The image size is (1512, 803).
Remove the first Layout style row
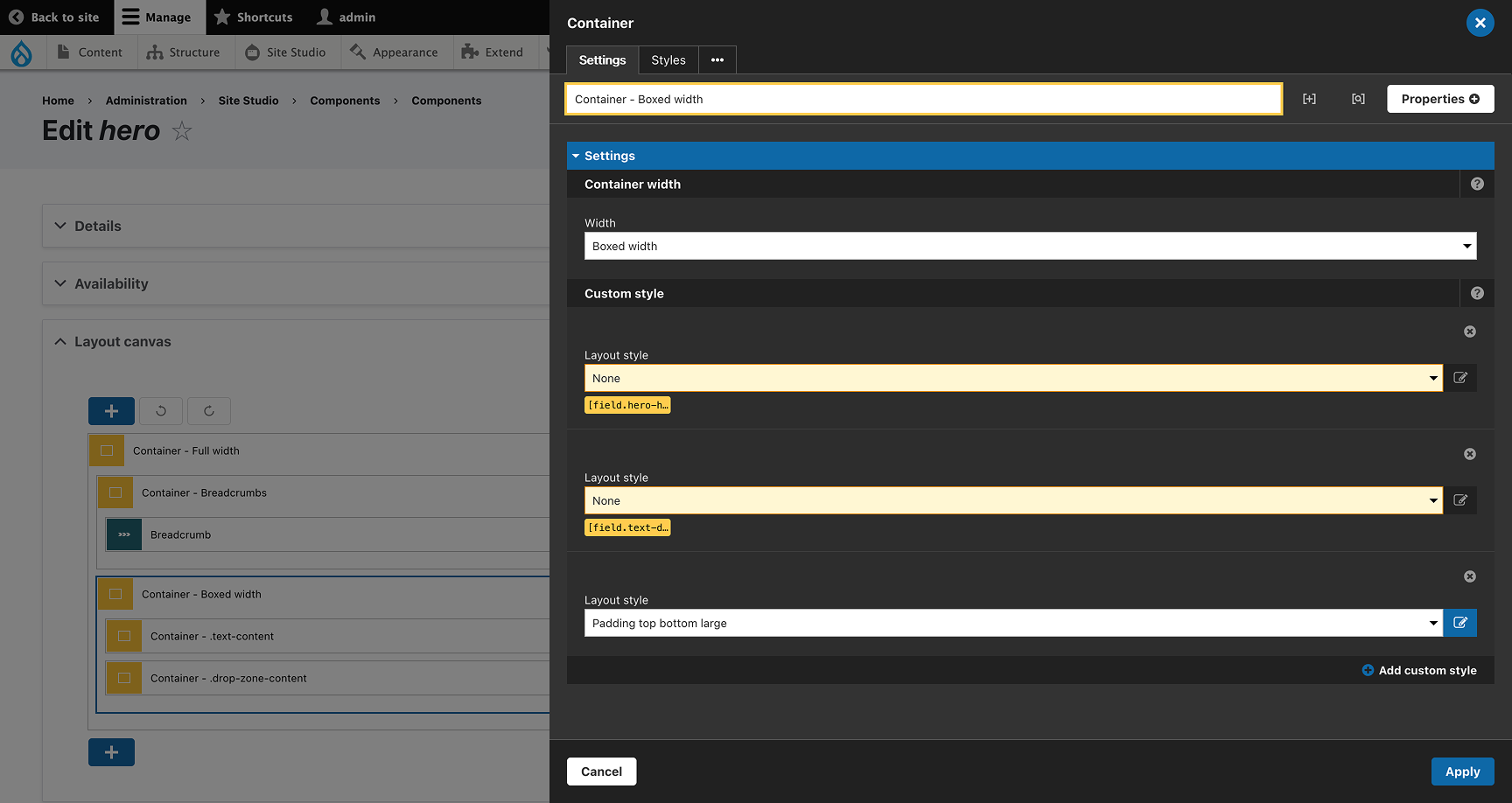pyautogui.click(x=1470, y=332)
